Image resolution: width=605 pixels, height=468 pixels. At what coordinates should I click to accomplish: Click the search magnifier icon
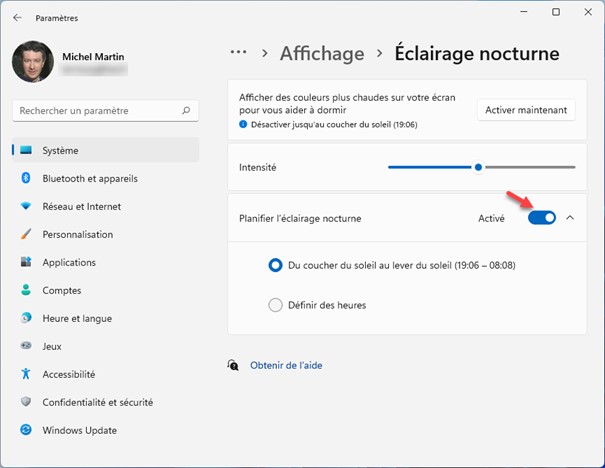pyautogui.click(x=186, y=111)
